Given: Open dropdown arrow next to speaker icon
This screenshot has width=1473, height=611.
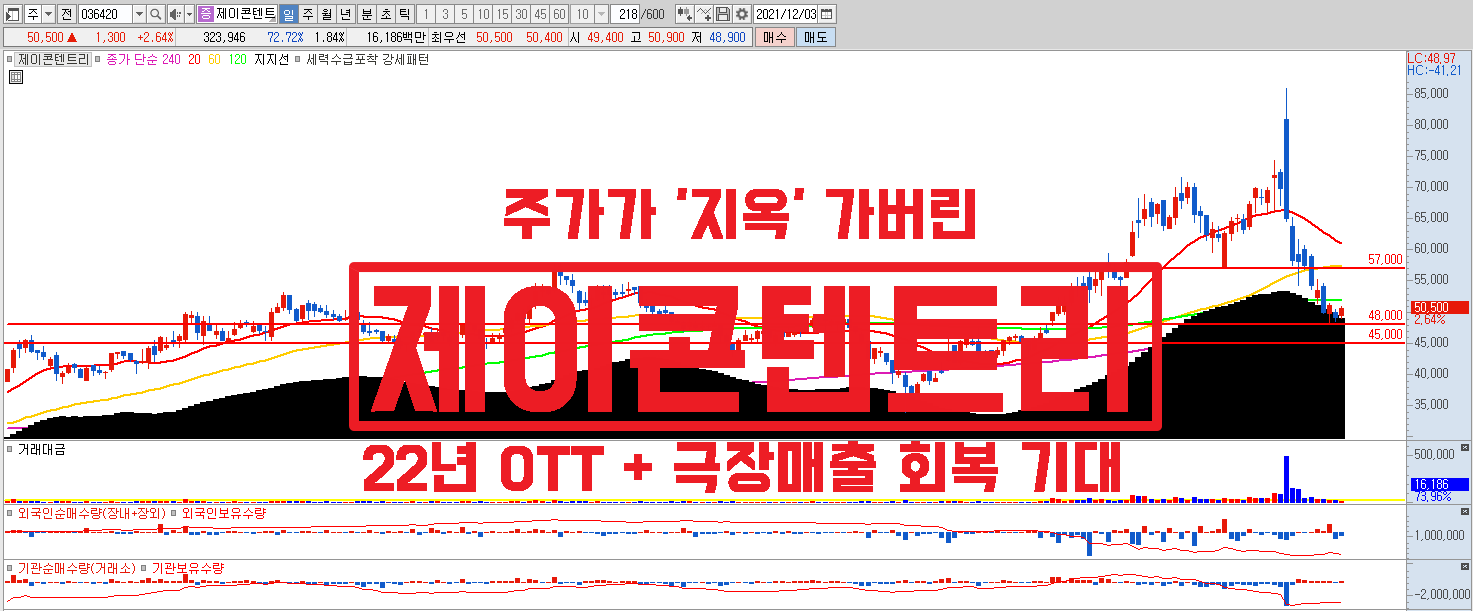Looking at the screenshot, I should tap(189, 14).
